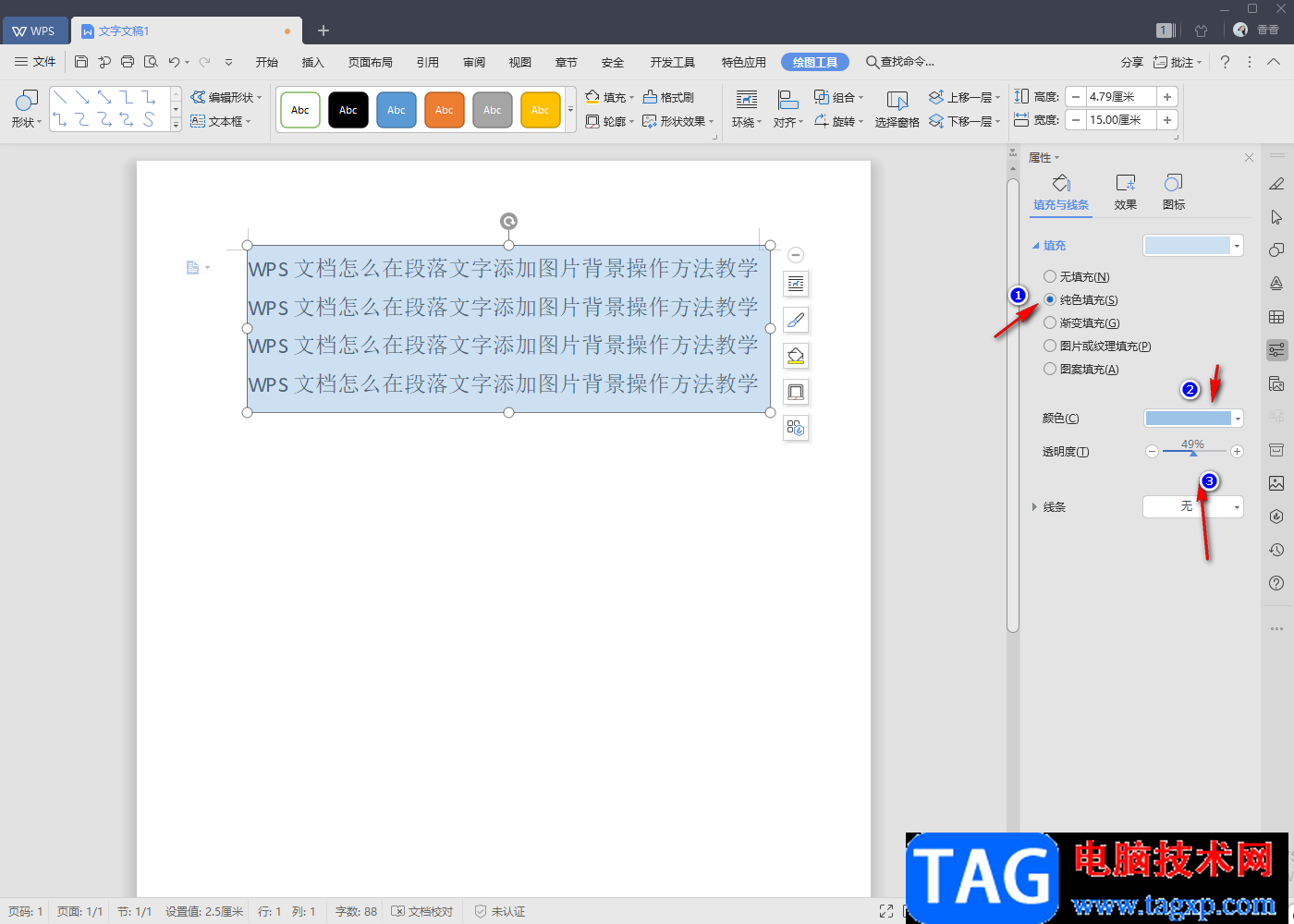Click the Print icon in quick toolbar

128,62
